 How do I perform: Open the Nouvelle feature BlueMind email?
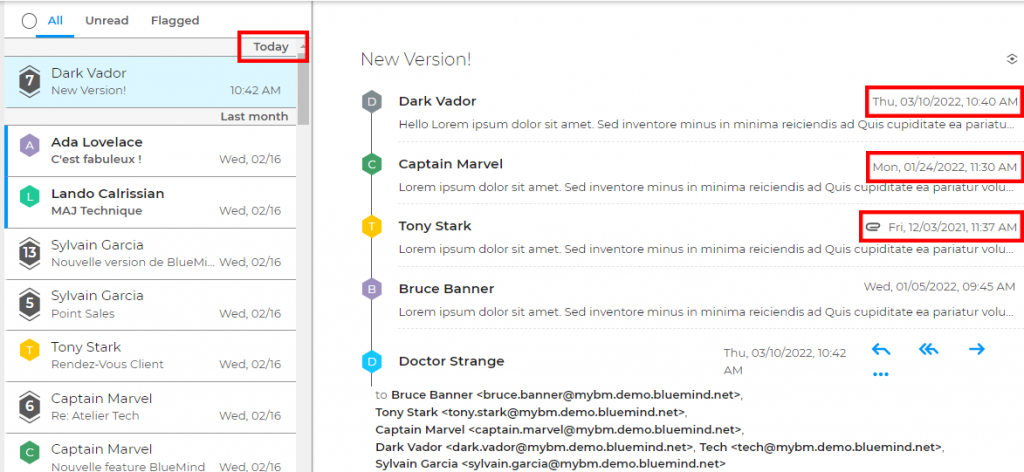point(150,452)
